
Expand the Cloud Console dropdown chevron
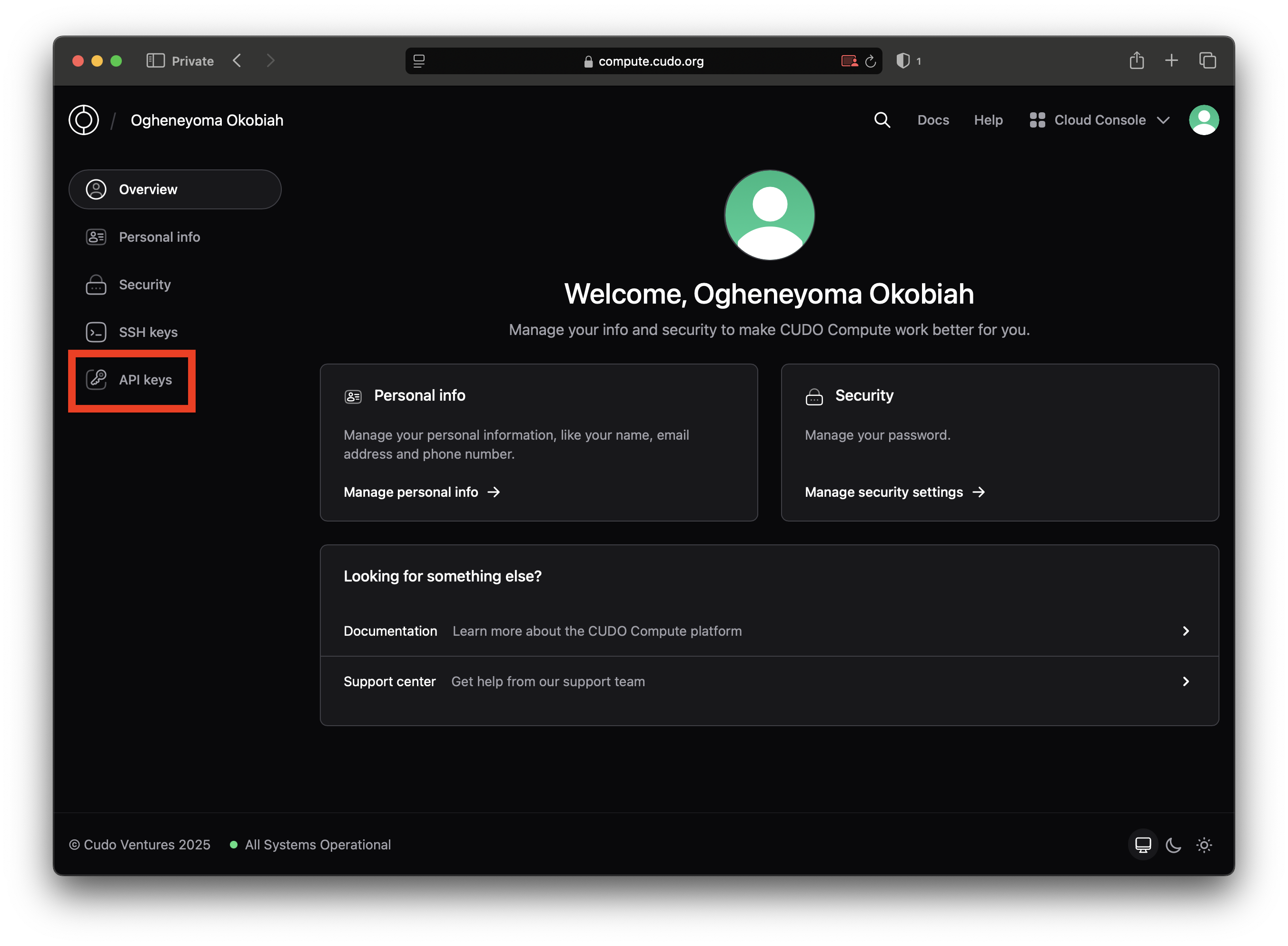(x=1162, y=120)
